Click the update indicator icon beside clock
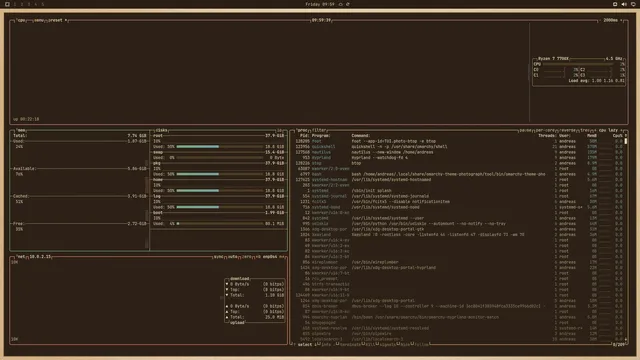Screen dimensions: 640x360 [x=348, y=4]
